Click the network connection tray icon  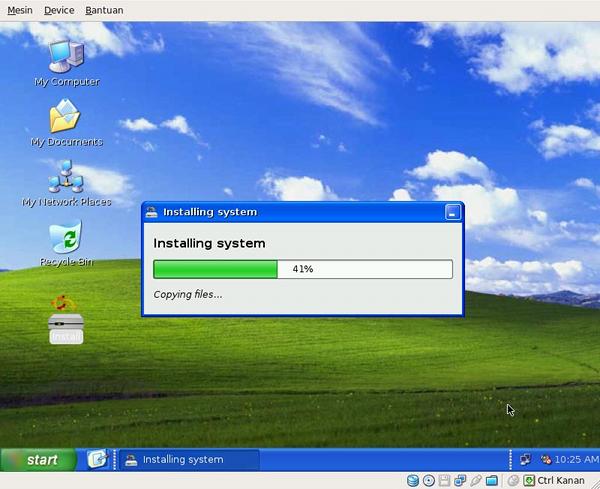point(525,459)
